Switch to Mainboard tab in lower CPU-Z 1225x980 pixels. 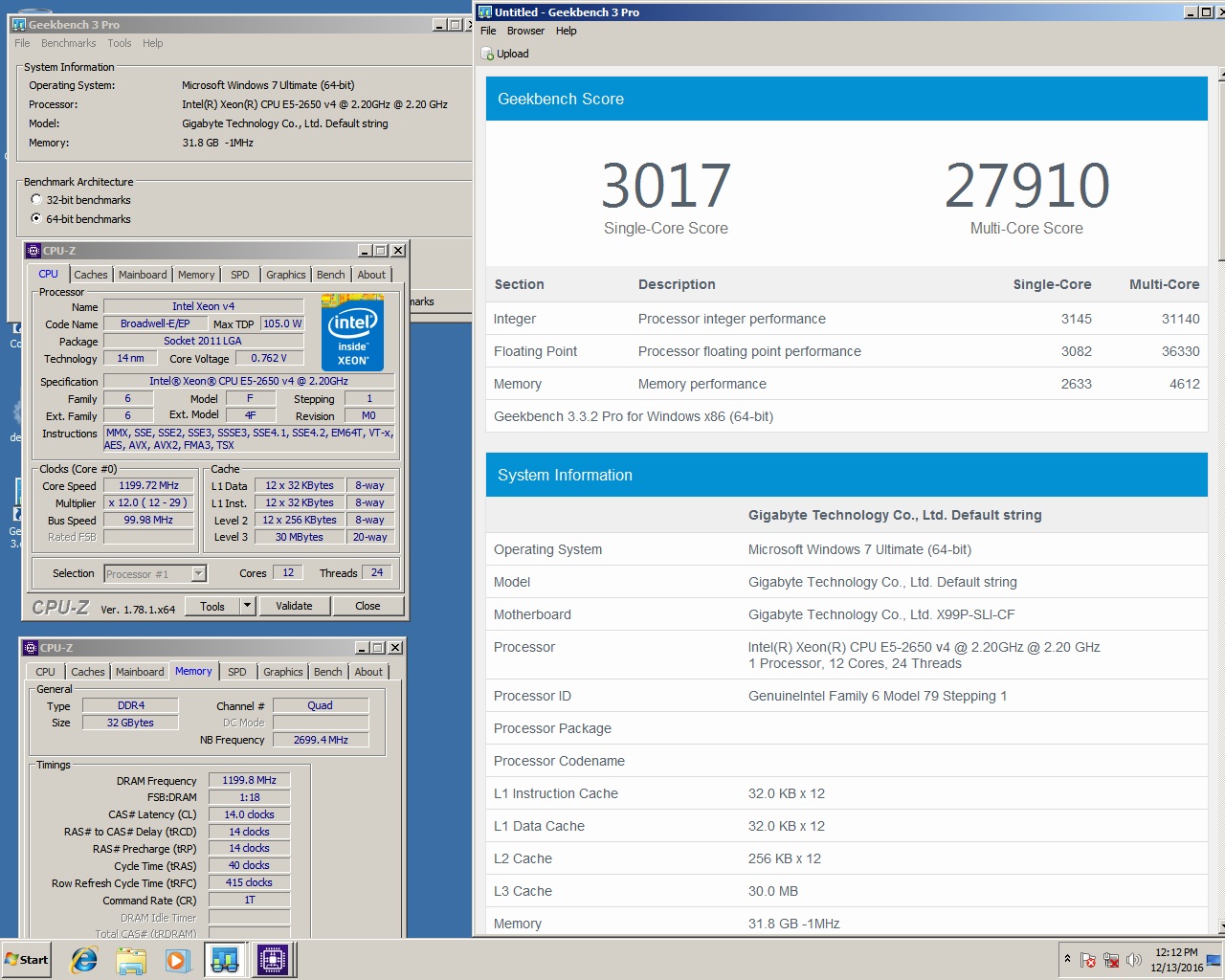(140, 672)
